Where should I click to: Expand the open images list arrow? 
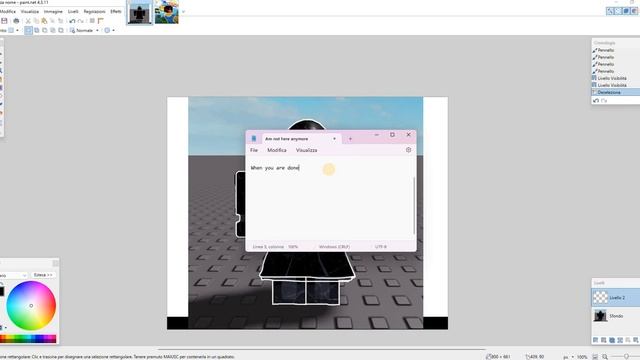pos(183,11)
